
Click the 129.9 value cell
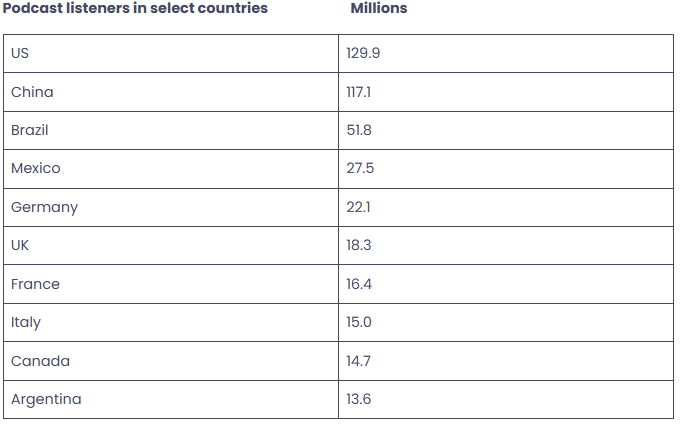[363, 53]
